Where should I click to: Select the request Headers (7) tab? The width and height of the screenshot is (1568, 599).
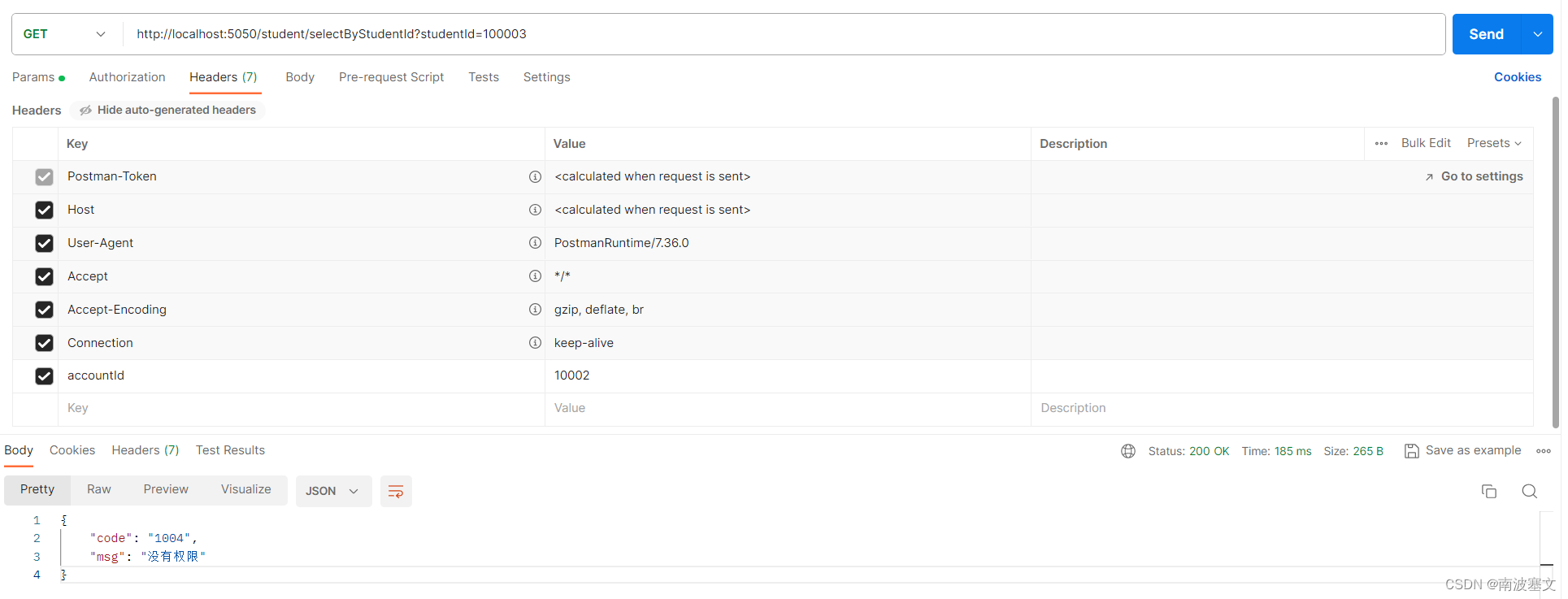pos(224,77)
